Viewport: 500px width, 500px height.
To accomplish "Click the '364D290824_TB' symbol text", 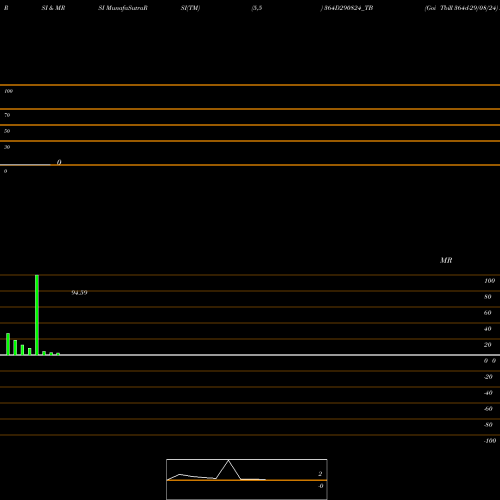I will click(349, 8).
